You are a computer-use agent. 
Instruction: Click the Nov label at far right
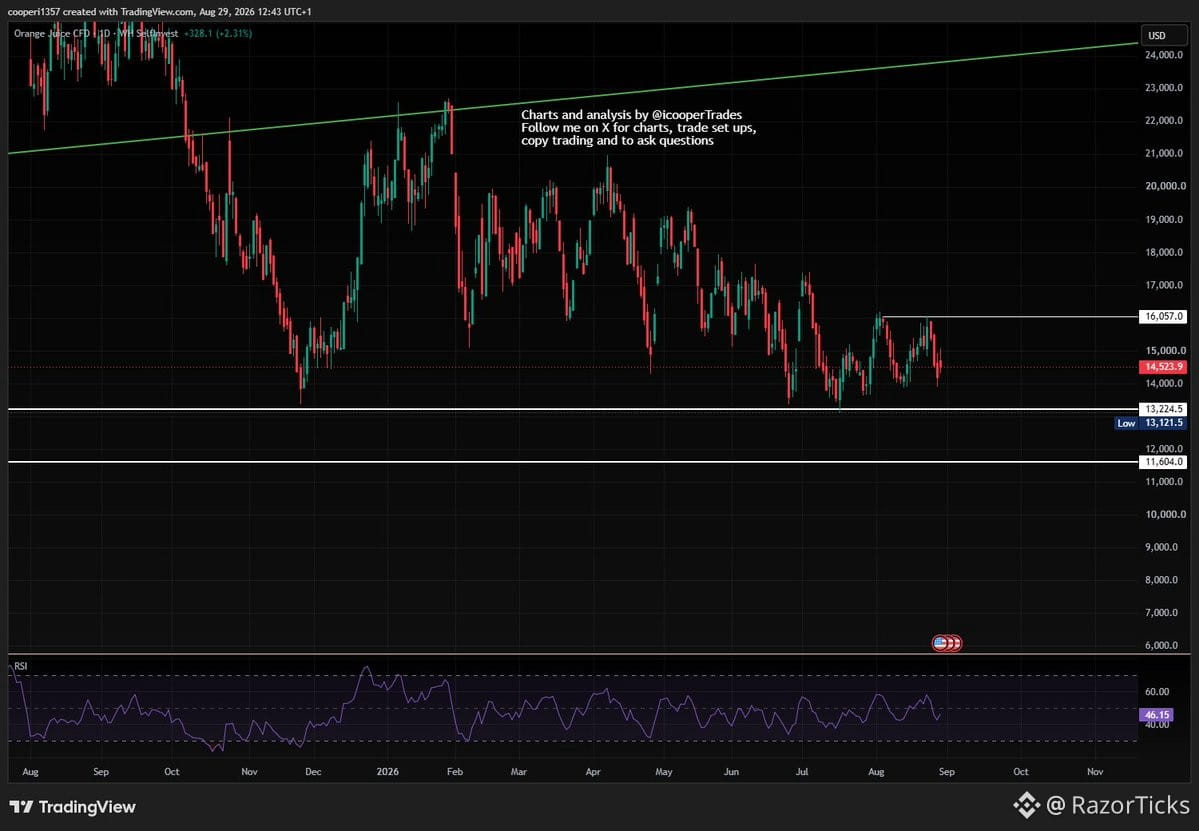tap(1095, 771)
